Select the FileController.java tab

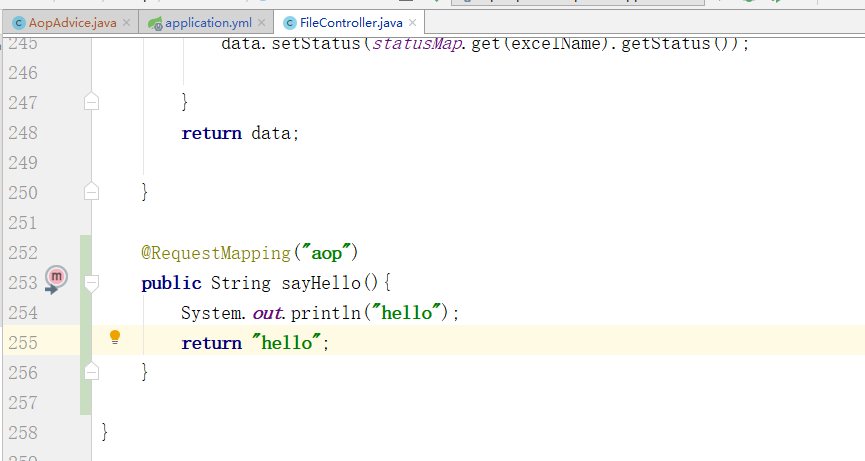[350, 22]
